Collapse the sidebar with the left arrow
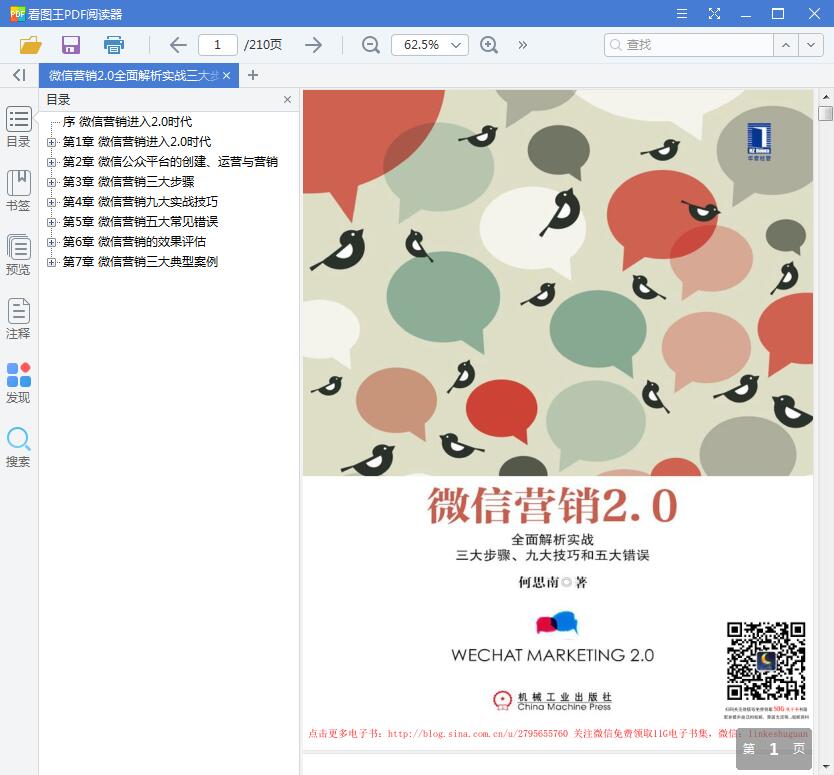Screen dimensions: 834x775 [18, 75]
